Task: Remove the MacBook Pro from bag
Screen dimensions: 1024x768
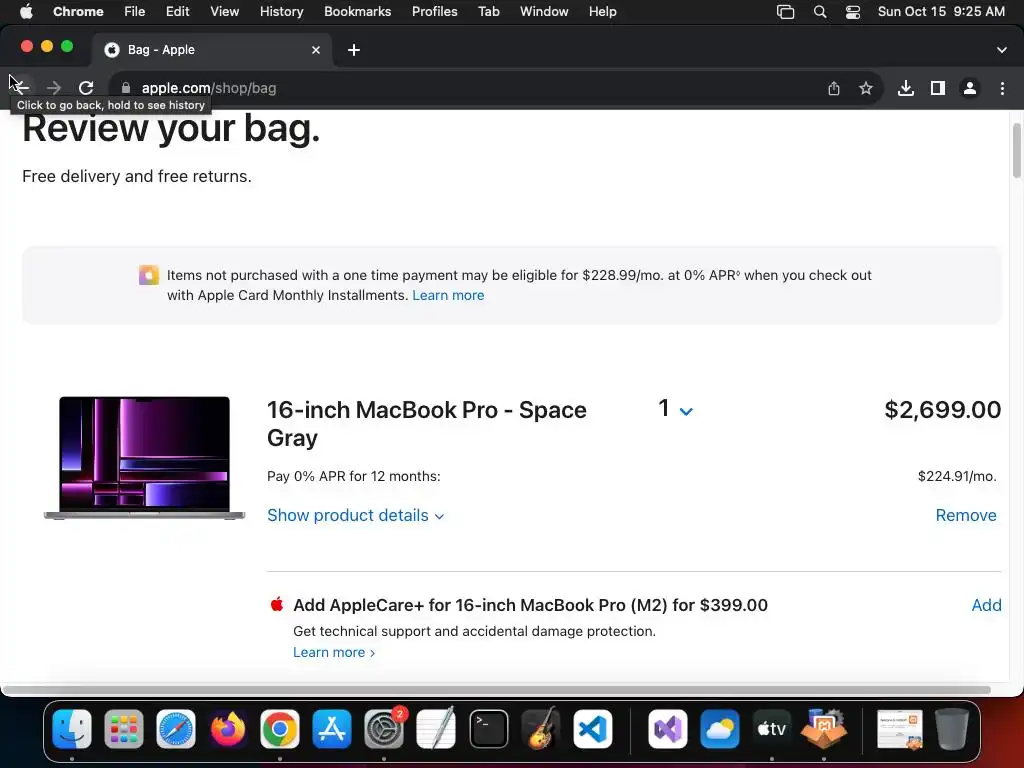Action: coord(966,515)
